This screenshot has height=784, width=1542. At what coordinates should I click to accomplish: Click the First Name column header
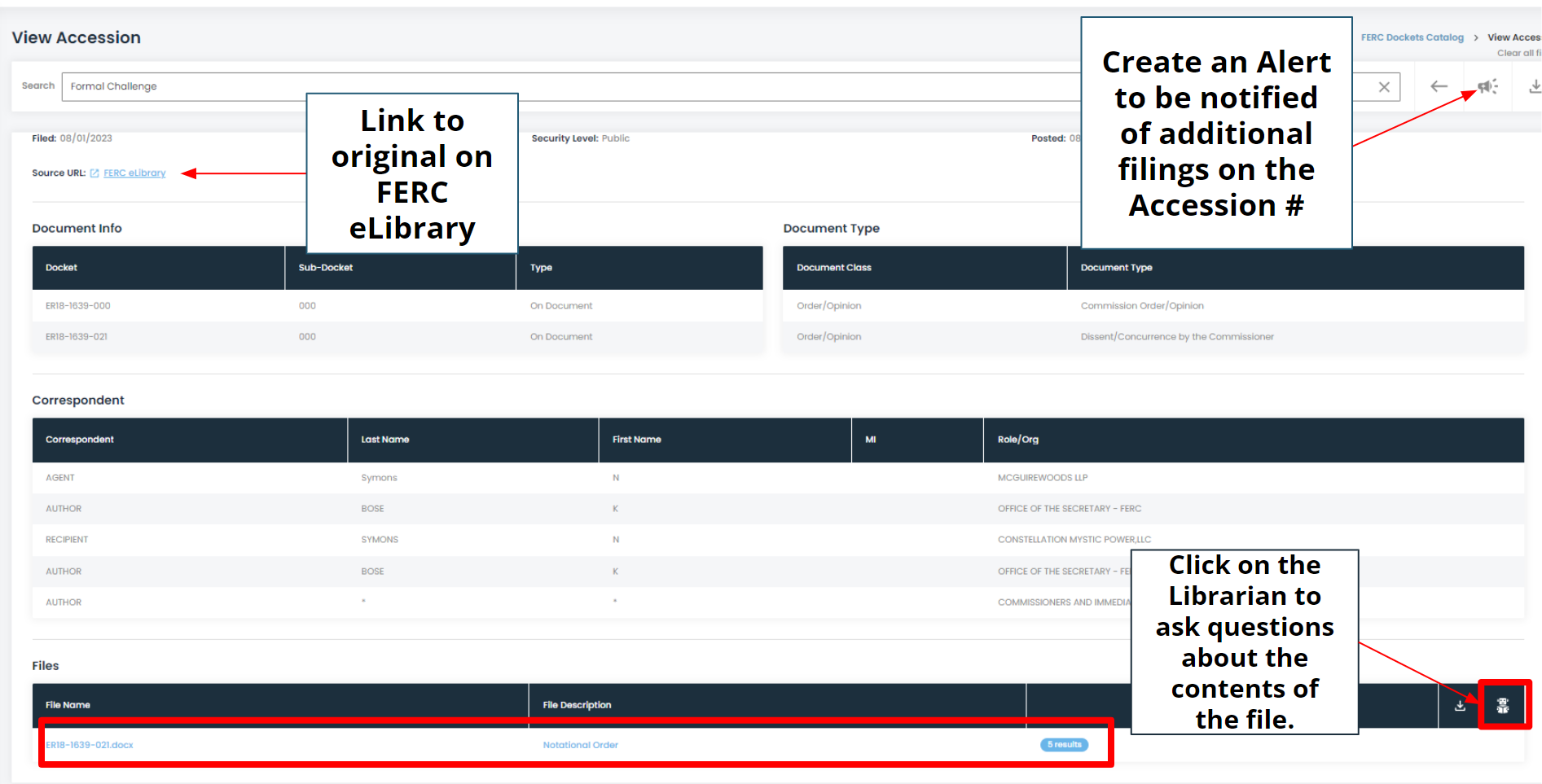(725, 440)
